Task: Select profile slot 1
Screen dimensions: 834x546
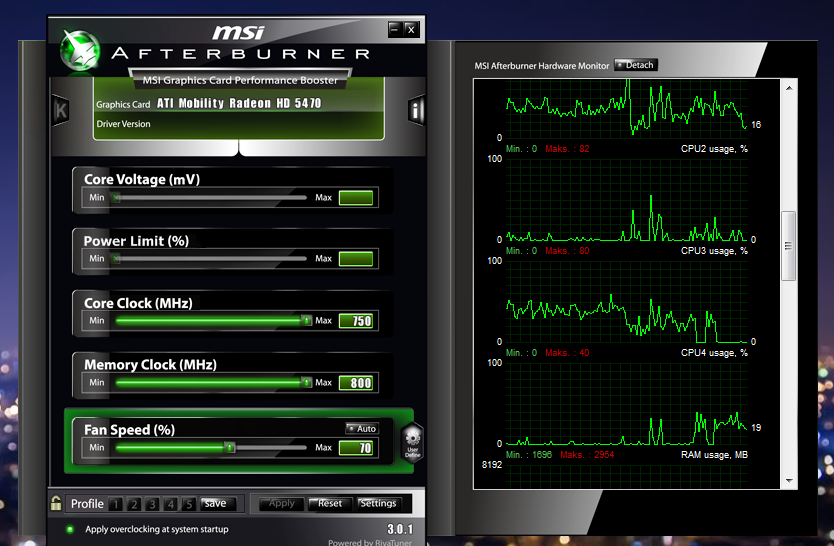Action: point(116,503)
